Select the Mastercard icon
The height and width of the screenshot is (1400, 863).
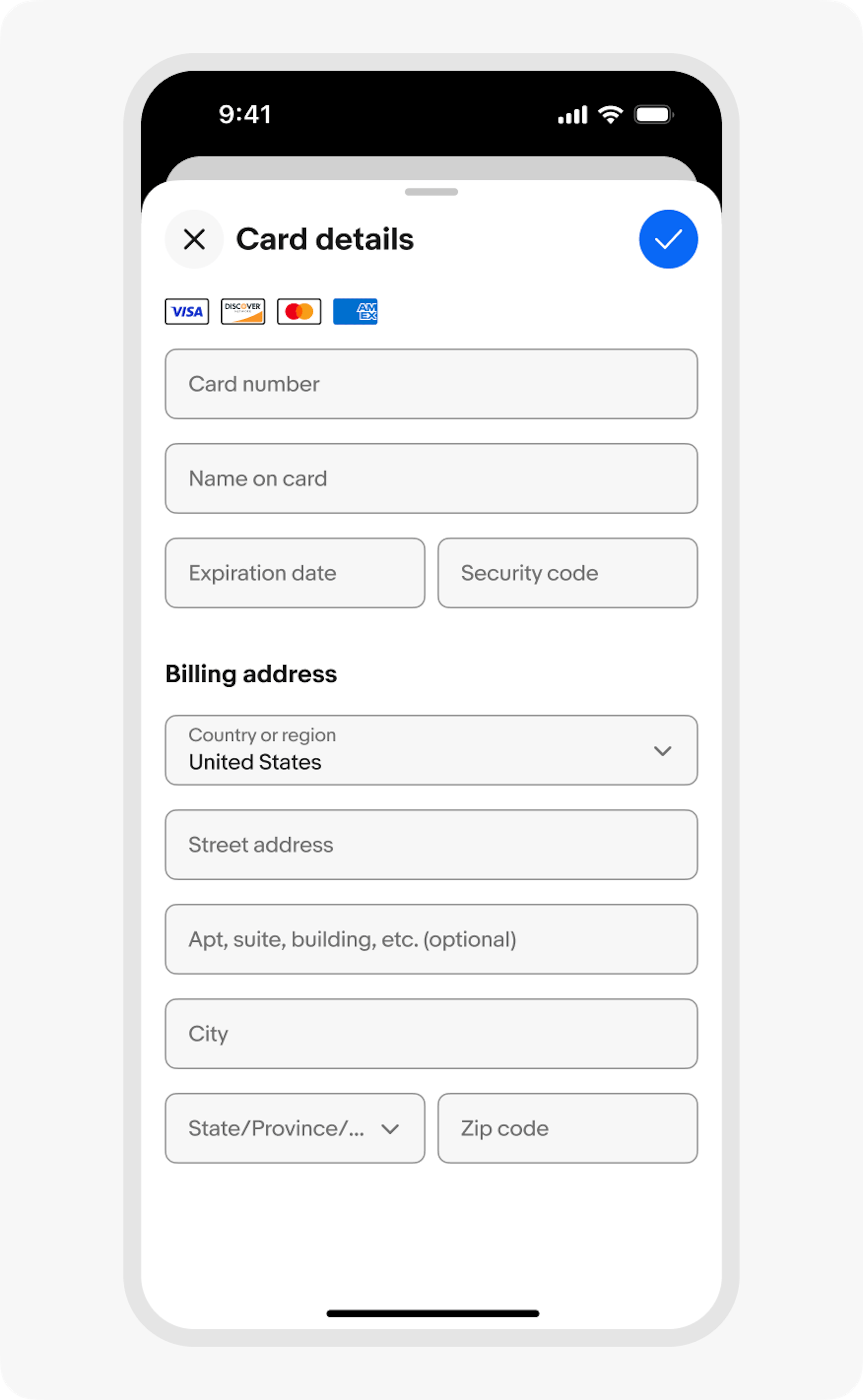tap(299, 311)
